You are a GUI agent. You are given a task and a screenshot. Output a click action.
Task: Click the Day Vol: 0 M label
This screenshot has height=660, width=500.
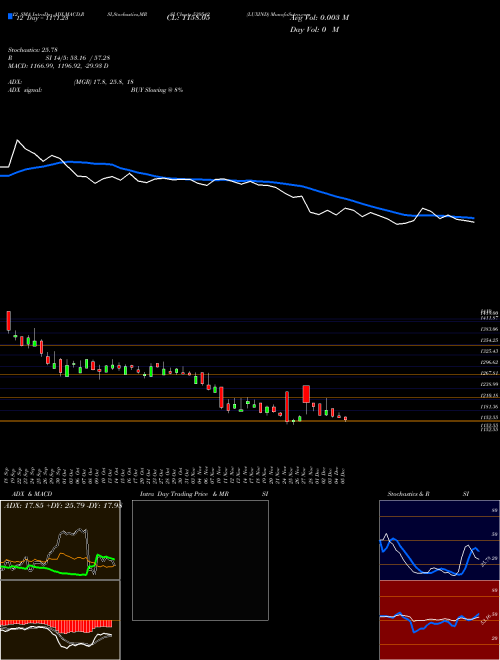pos(314,30)
